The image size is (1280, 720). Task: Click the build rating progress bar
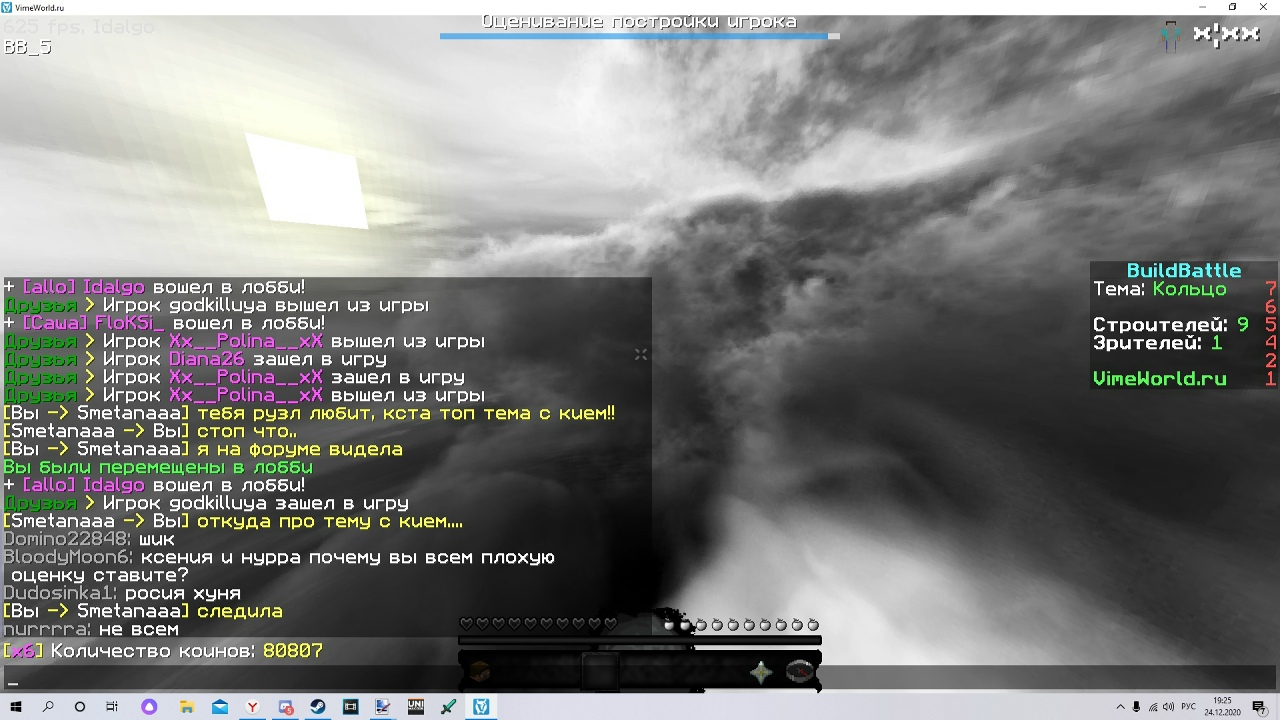click(639, 36)
